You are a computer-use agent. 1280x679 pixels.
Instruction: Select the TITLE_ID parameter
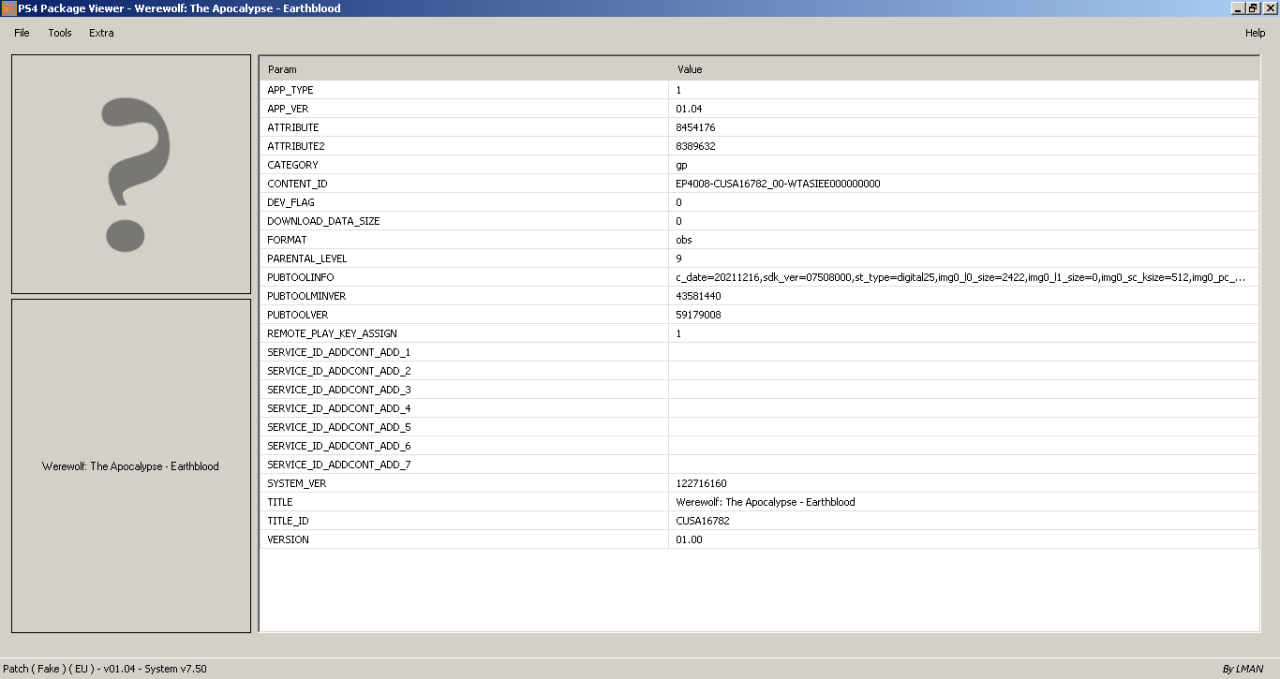coord(464,521)
